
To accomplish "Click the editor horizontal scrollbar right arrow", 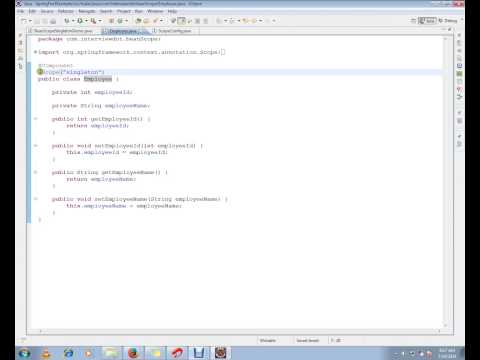I will point(439,331).
